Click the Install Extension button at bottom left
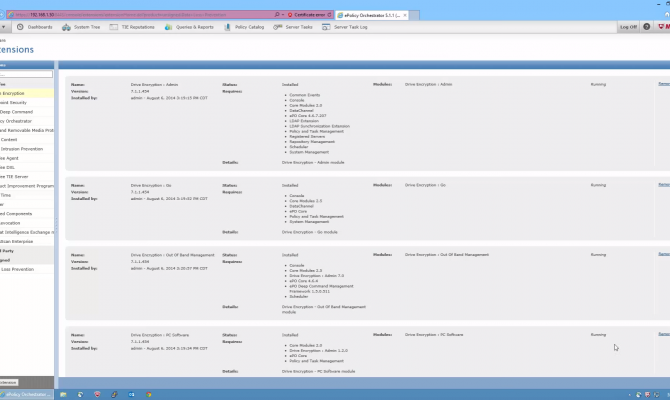 pyautogui.click(x=10, y=382)
